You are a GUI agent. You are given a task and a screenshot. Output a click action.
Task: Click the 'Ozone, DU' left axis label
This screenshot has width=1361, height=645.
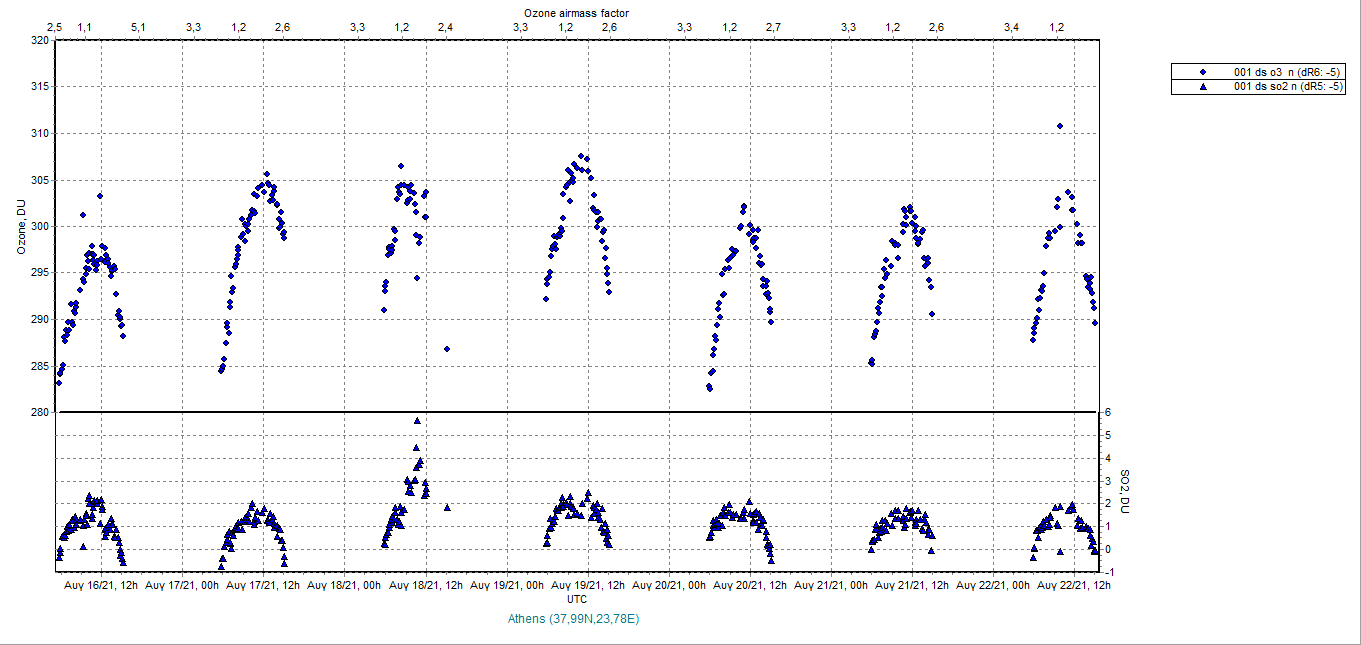[21, 226]
